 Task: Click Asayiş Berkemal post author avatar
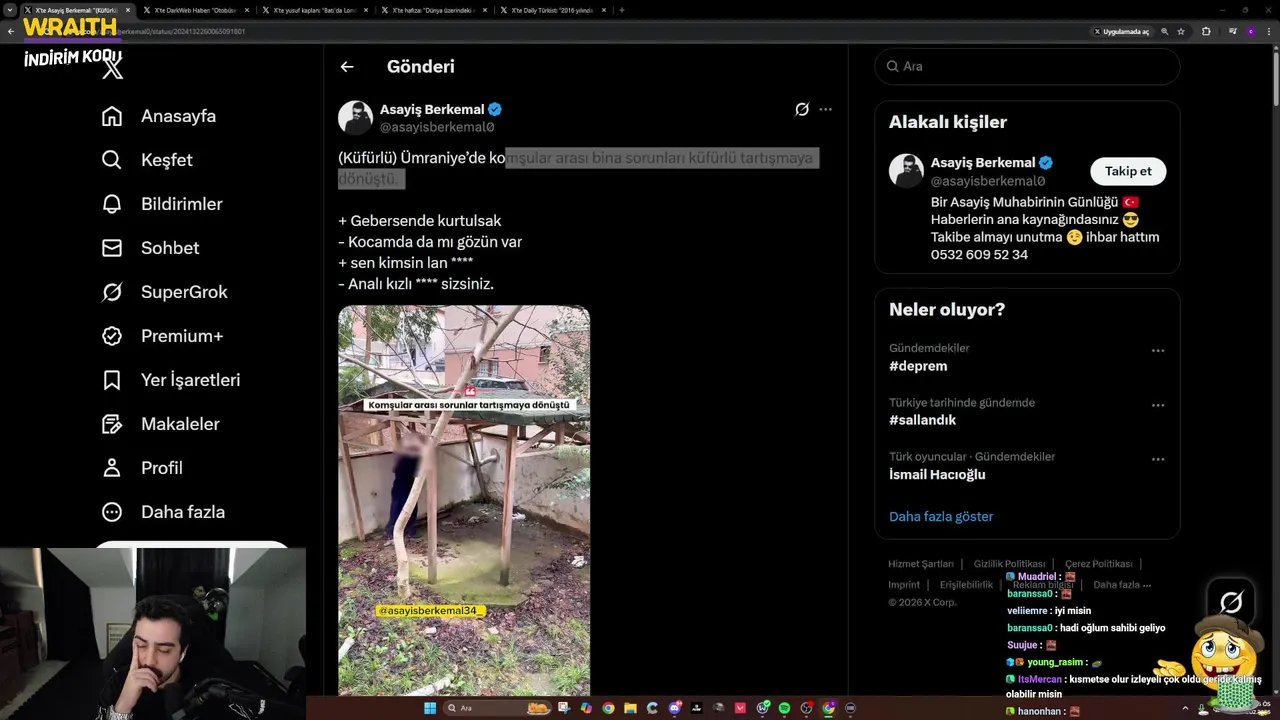(355, 118)
